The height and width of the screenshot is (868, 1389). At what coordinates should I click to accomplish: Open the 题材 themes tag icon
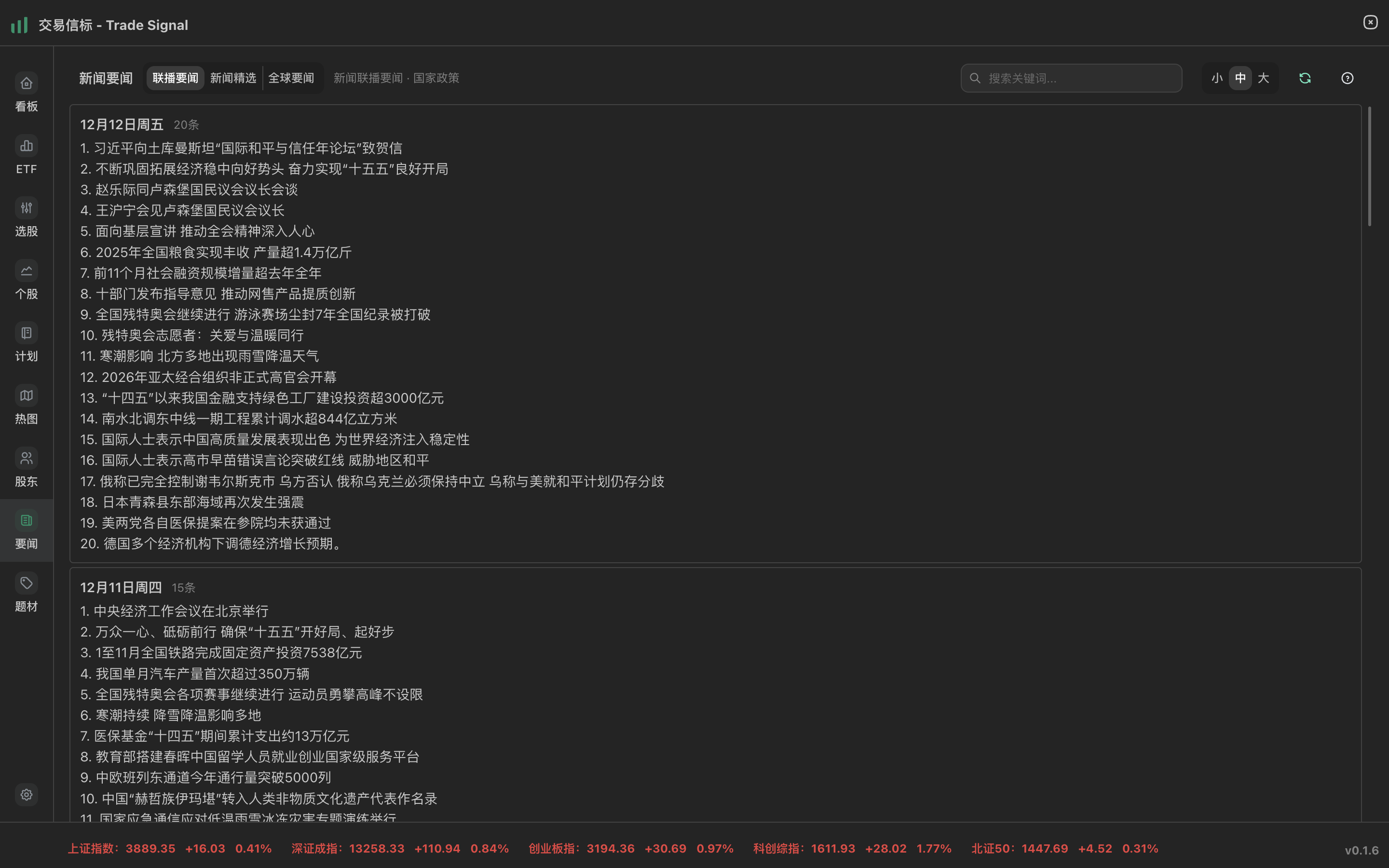[27, 584]
